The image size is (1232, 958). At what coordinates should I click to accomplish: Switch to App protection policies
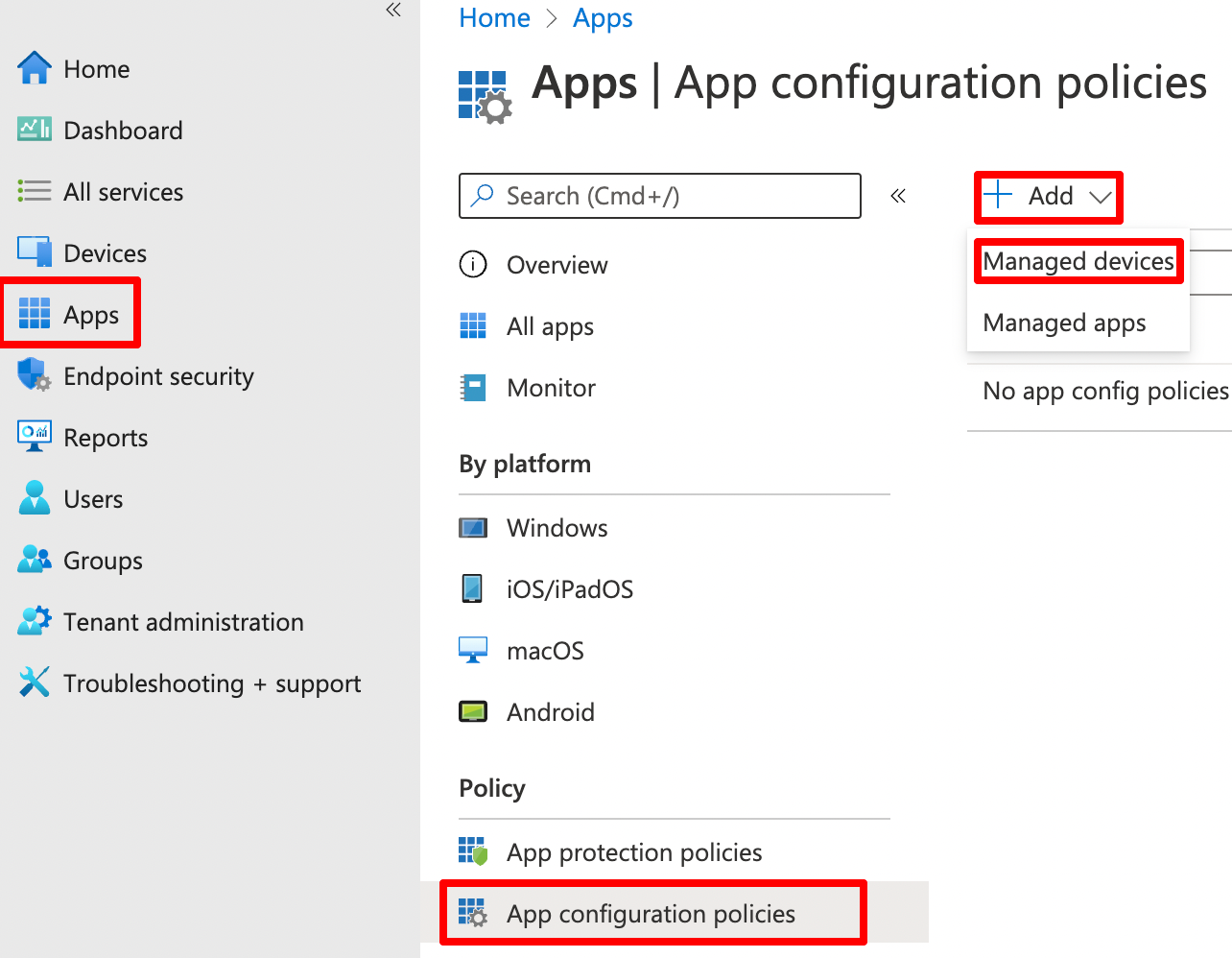(633, 851)
